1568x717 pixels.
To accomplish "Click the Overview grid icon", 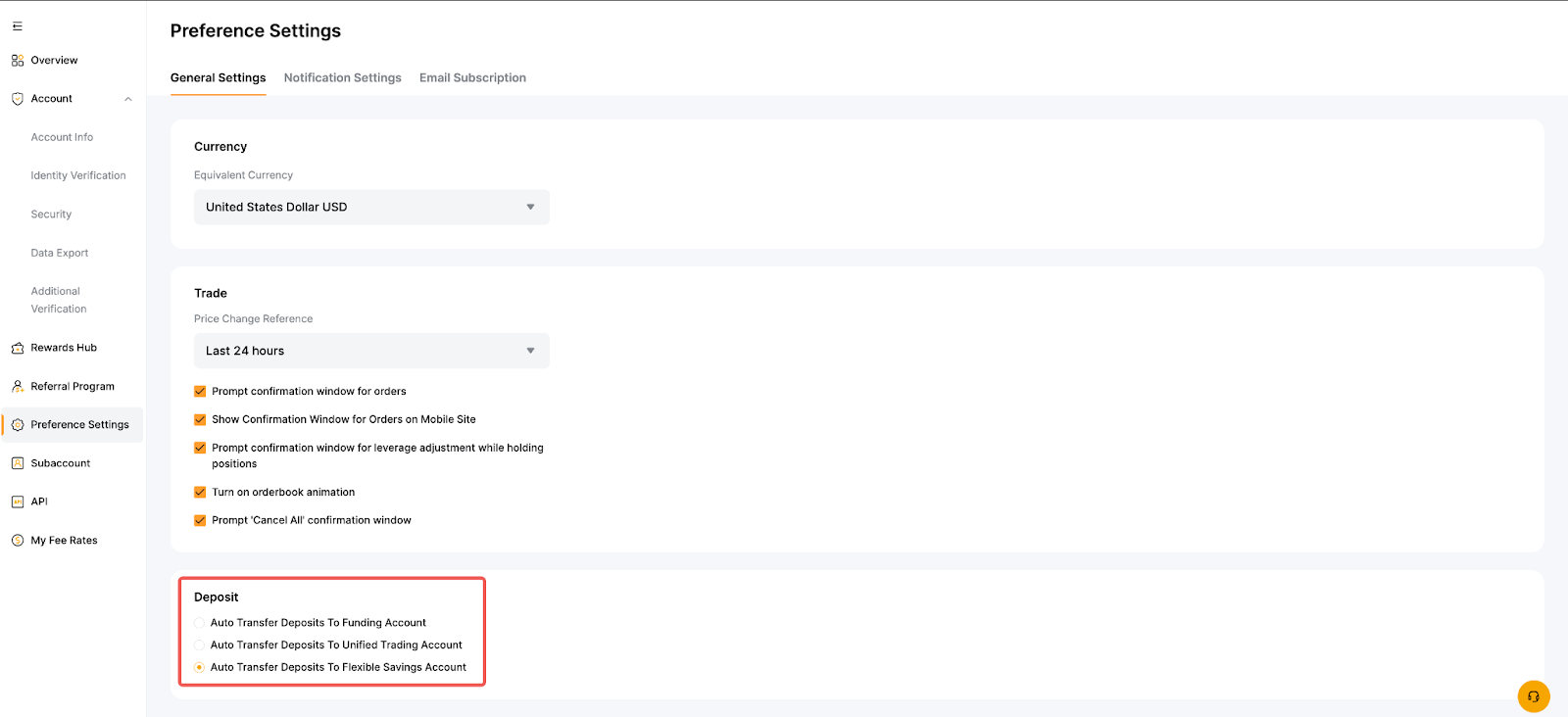I will pos(18,61).
